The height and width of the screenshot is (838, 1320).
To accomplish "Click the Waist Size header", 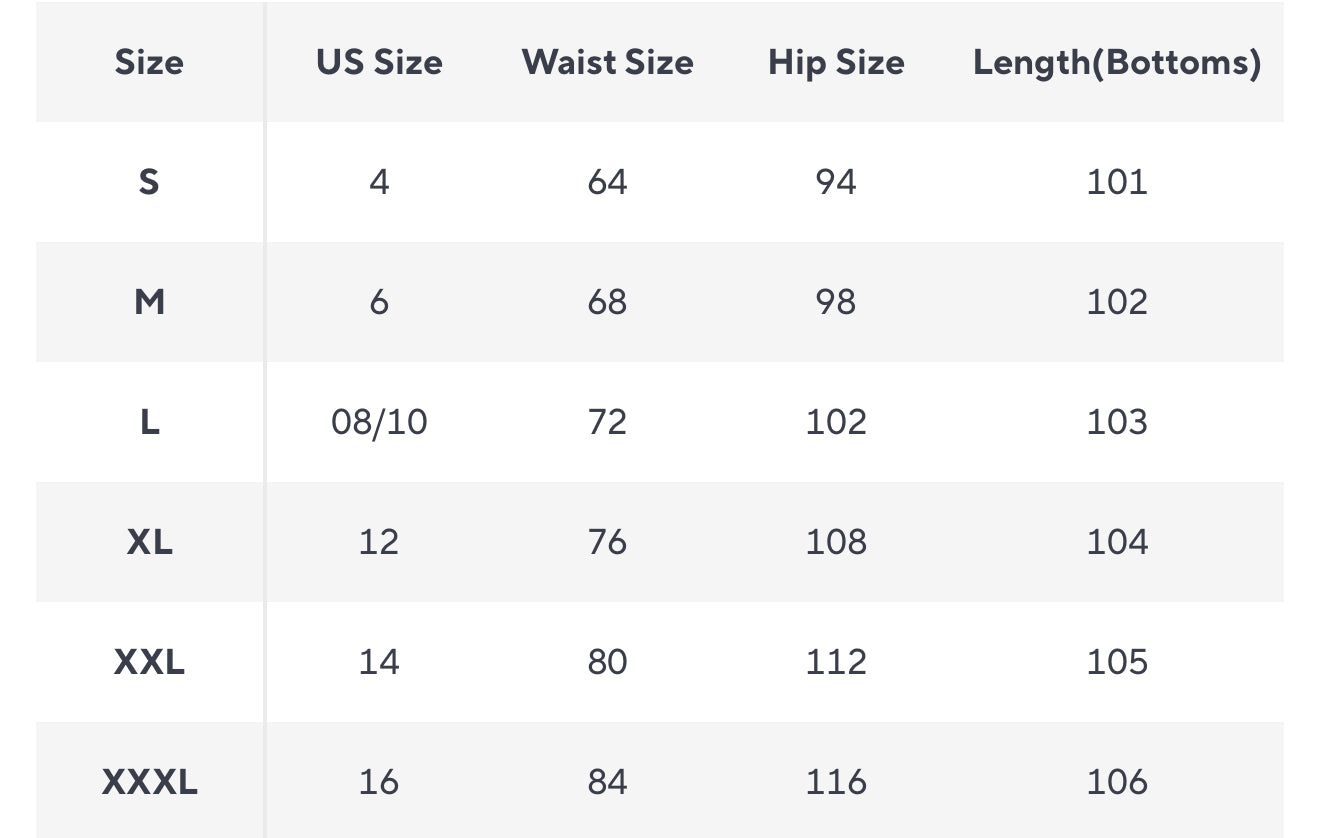I will (x=607, y=63).
